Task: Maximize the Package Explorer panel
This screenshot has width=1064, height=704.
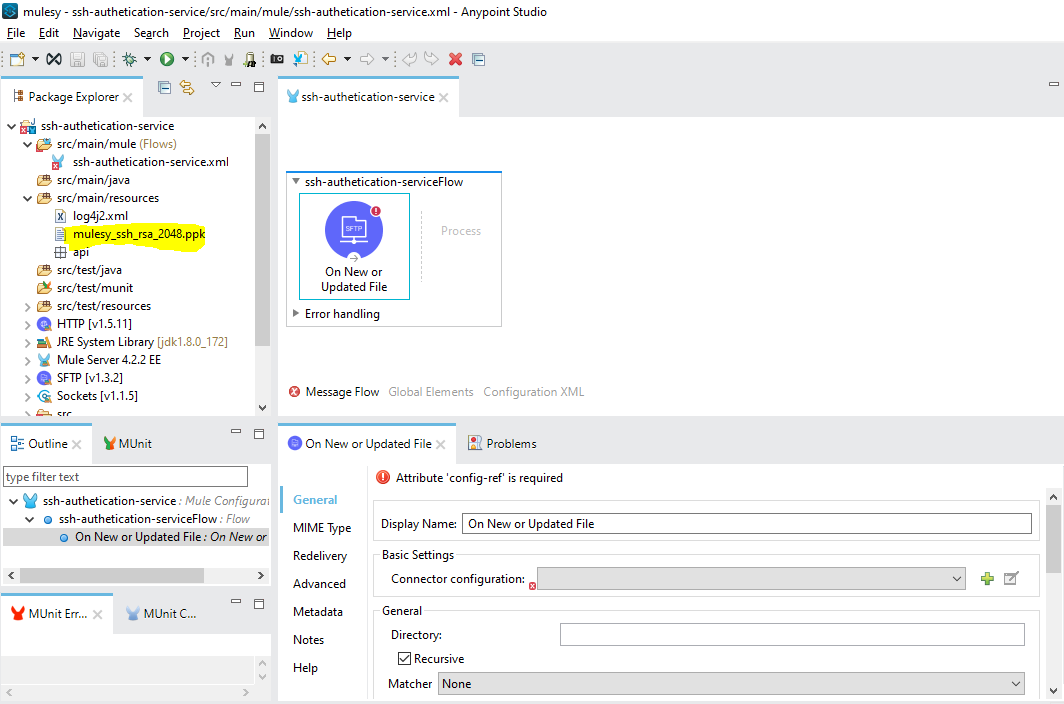Action: (x=259, y=87)
